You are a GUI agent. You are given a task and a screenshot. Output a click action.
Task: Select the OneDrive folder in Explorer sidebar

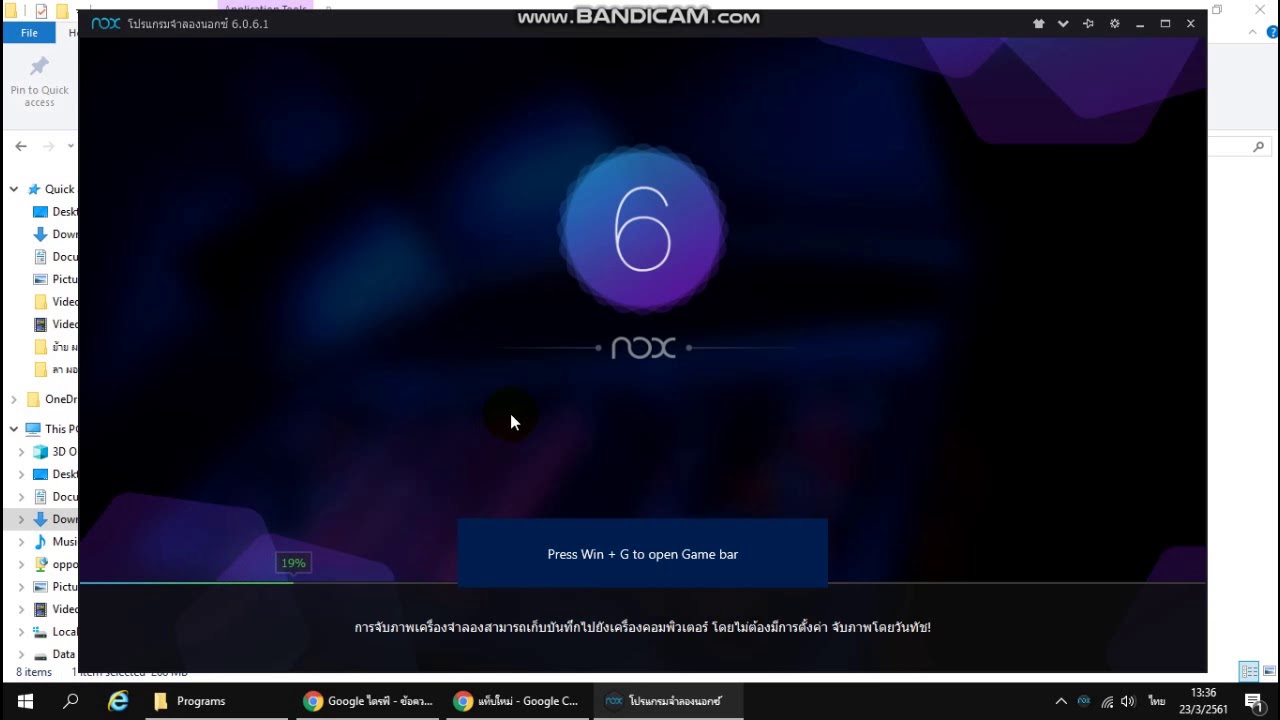click(x=52, y=399)
